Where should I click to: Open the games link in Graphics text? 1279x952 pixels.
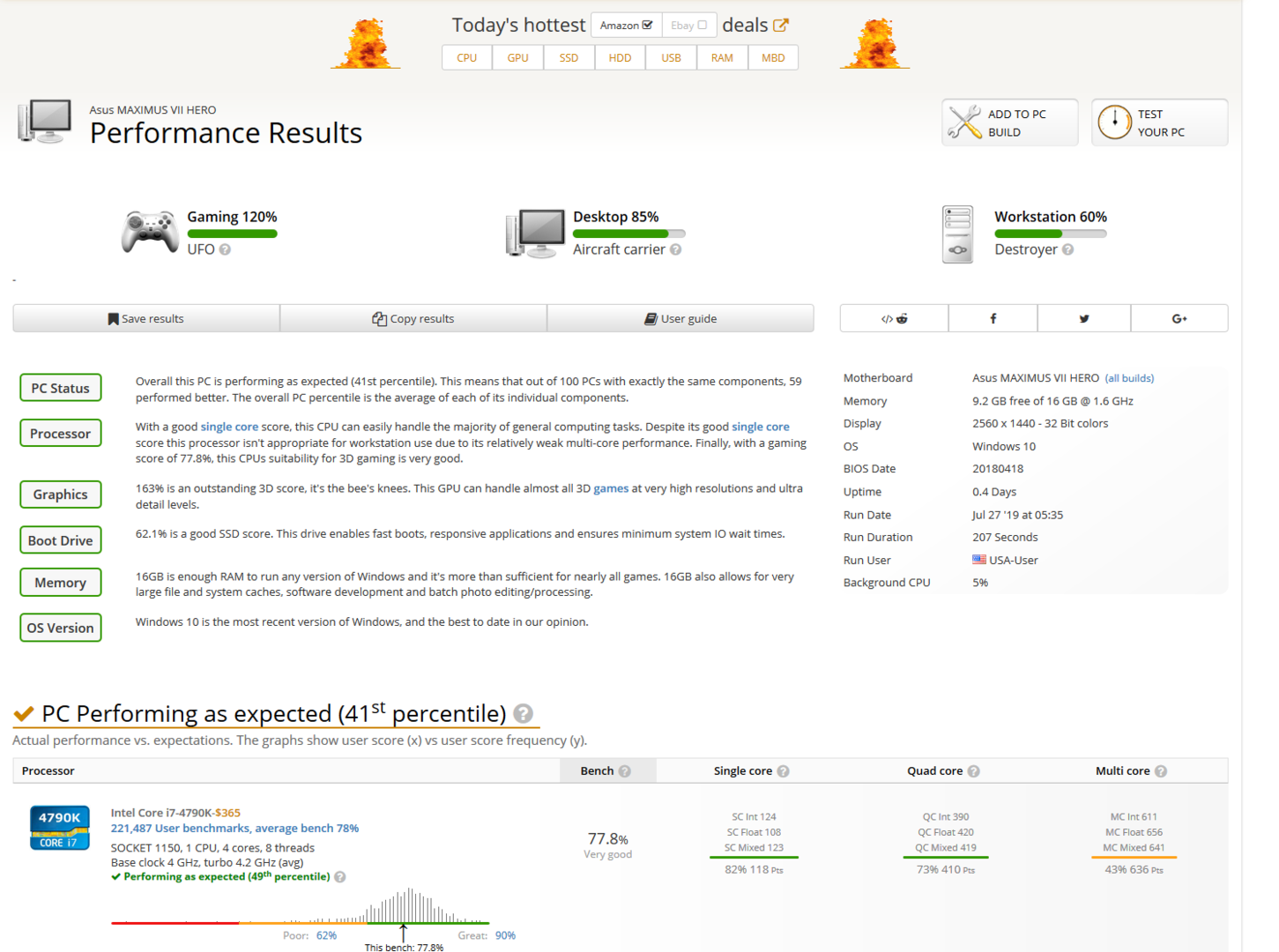click(611, 488)
